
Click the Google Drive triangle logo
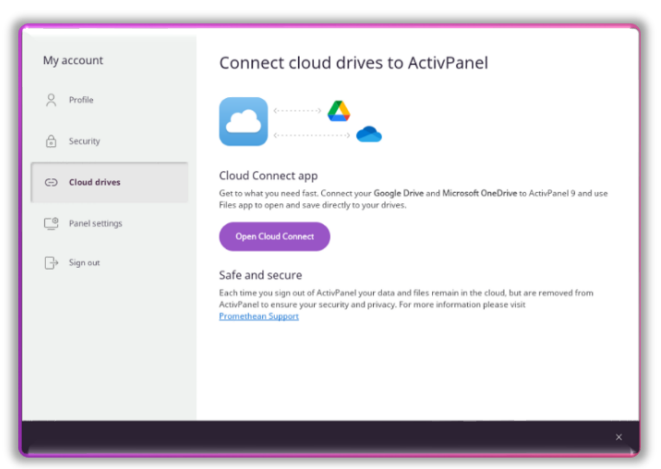[x=339, y=110]
